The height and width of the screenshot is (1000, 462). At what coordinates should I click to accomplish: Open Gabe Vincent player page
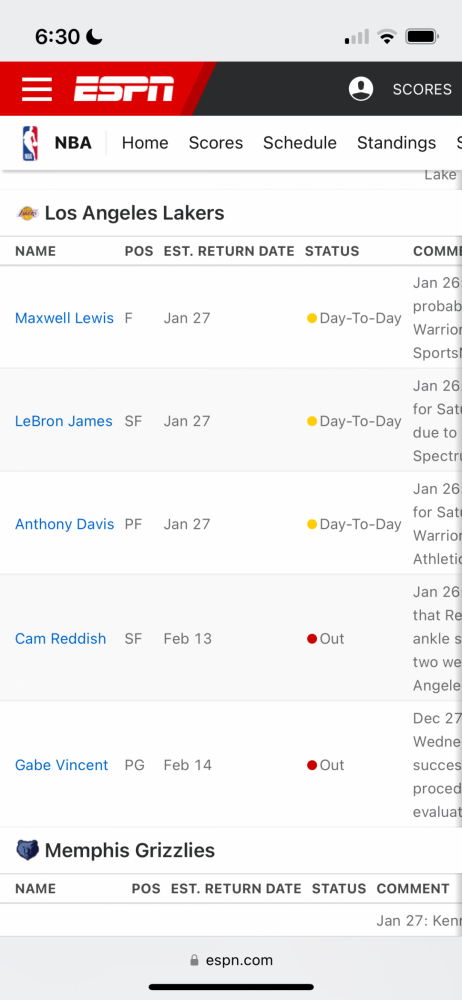pyautogui.click(x=62, y=765)
